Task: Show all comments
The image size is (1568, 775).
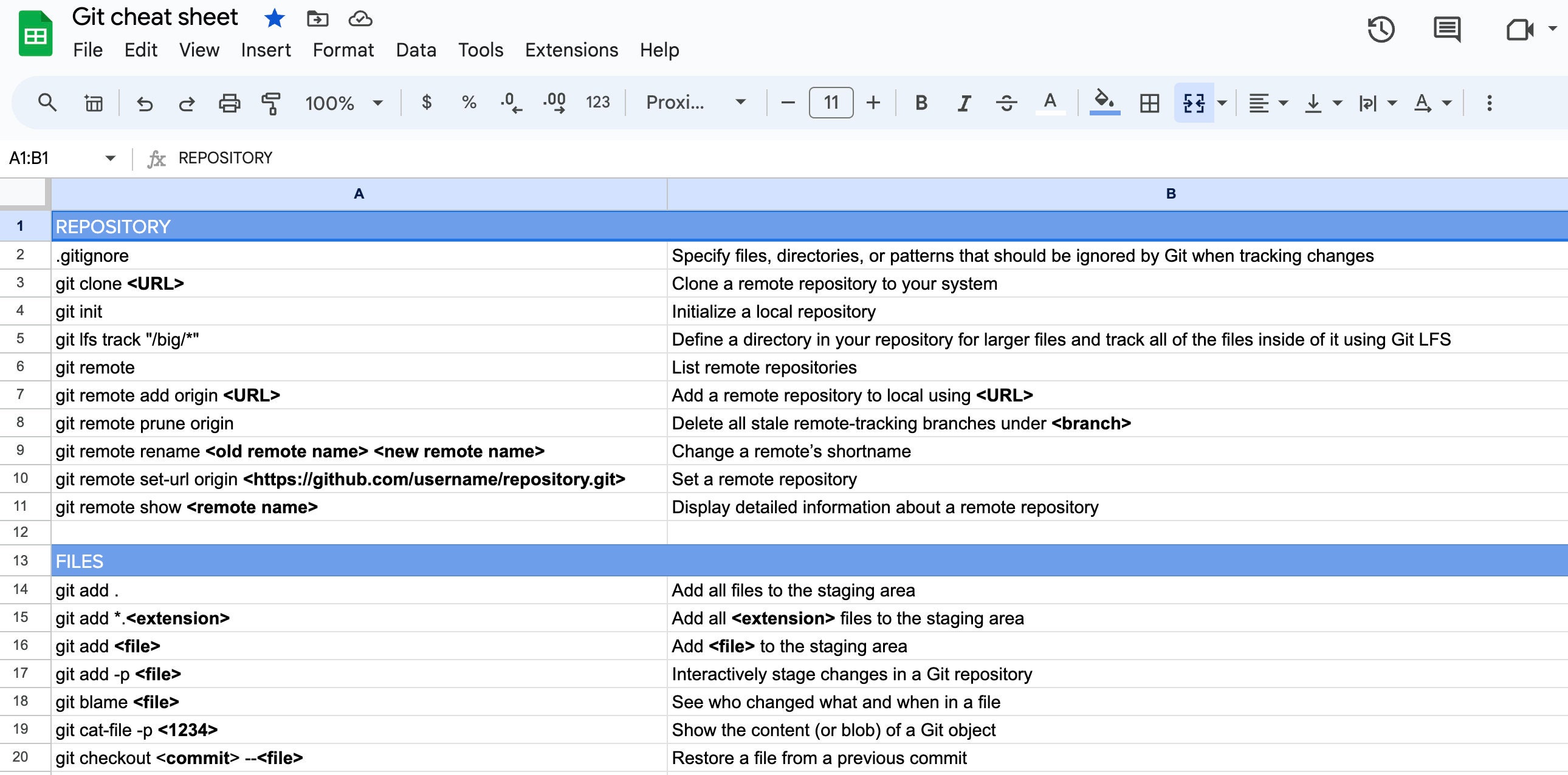Action: click(1446, 29)
